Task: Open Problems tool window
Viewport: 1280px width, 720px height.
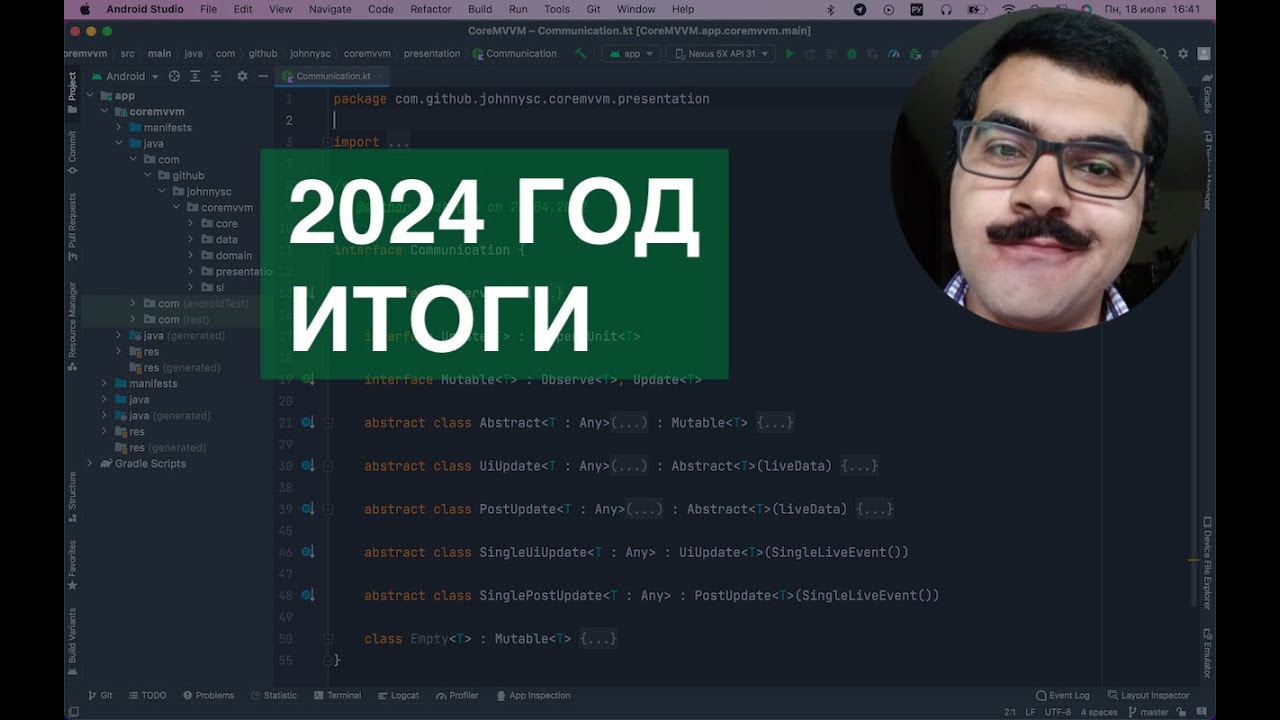Action: pos(207,696)
